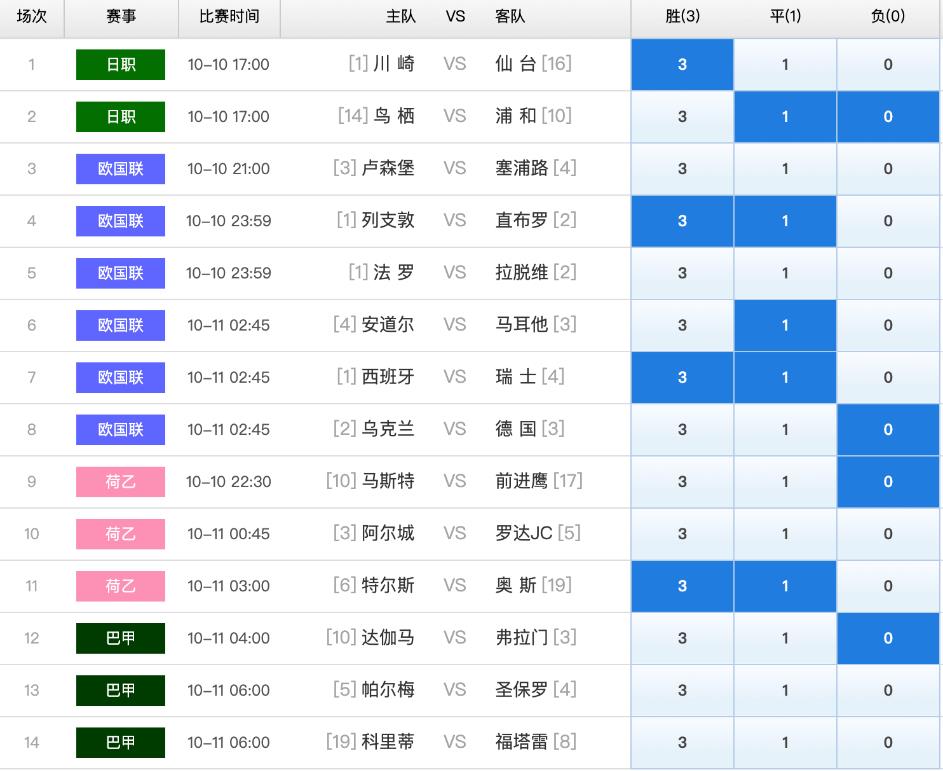Viewport: 943px width, 771px height.
Task: Click home team name 川崎
Action: 394,64
